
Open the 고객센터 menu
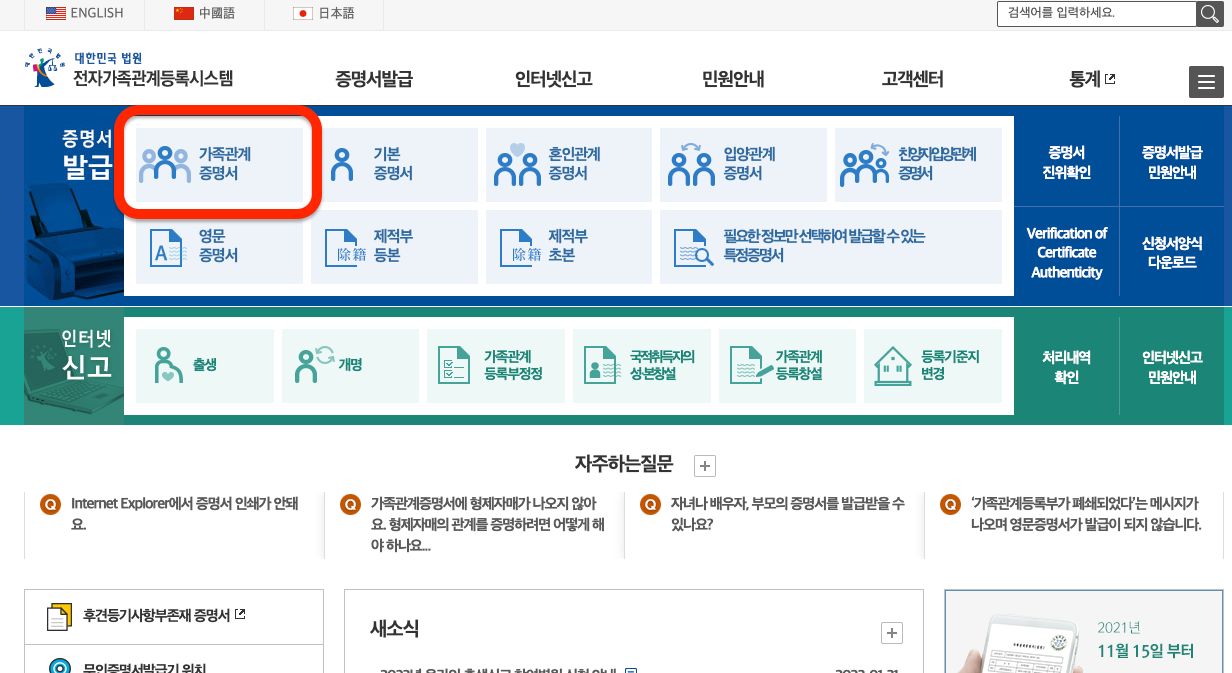911,79
